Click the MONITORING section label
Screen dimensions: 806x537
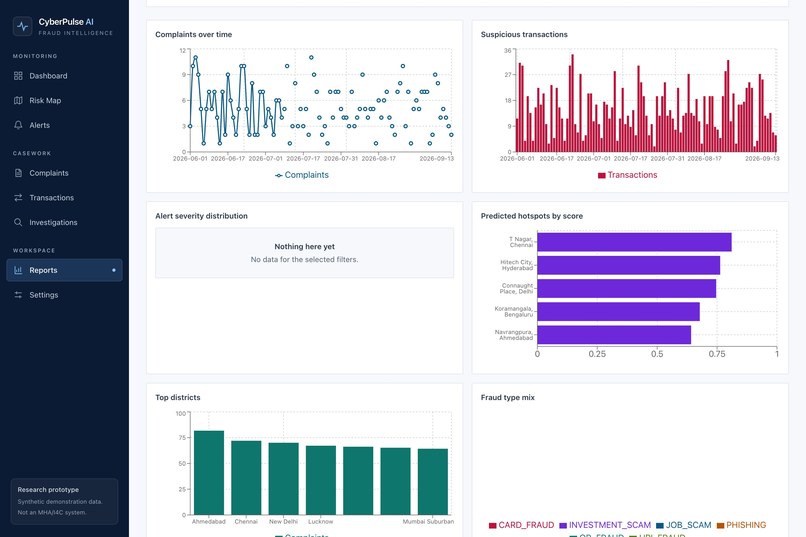(x=35, y=56)
